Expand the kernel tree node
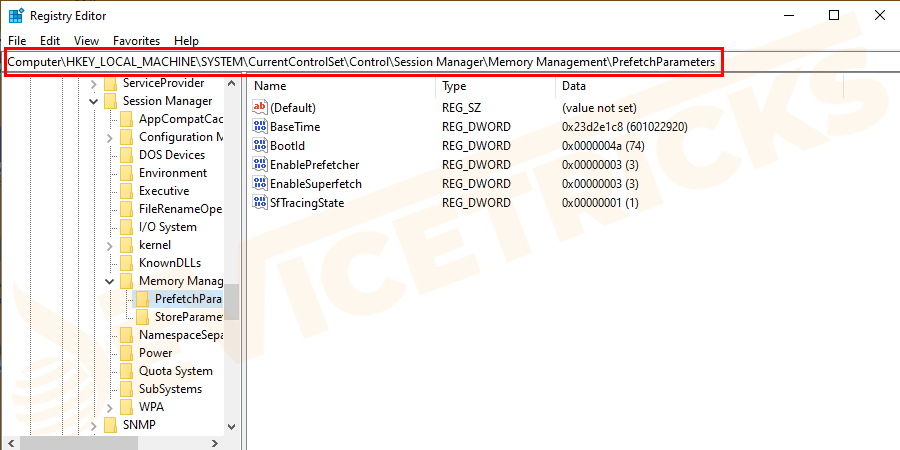This screenshot has height=450, width=900. pos(110,246)
